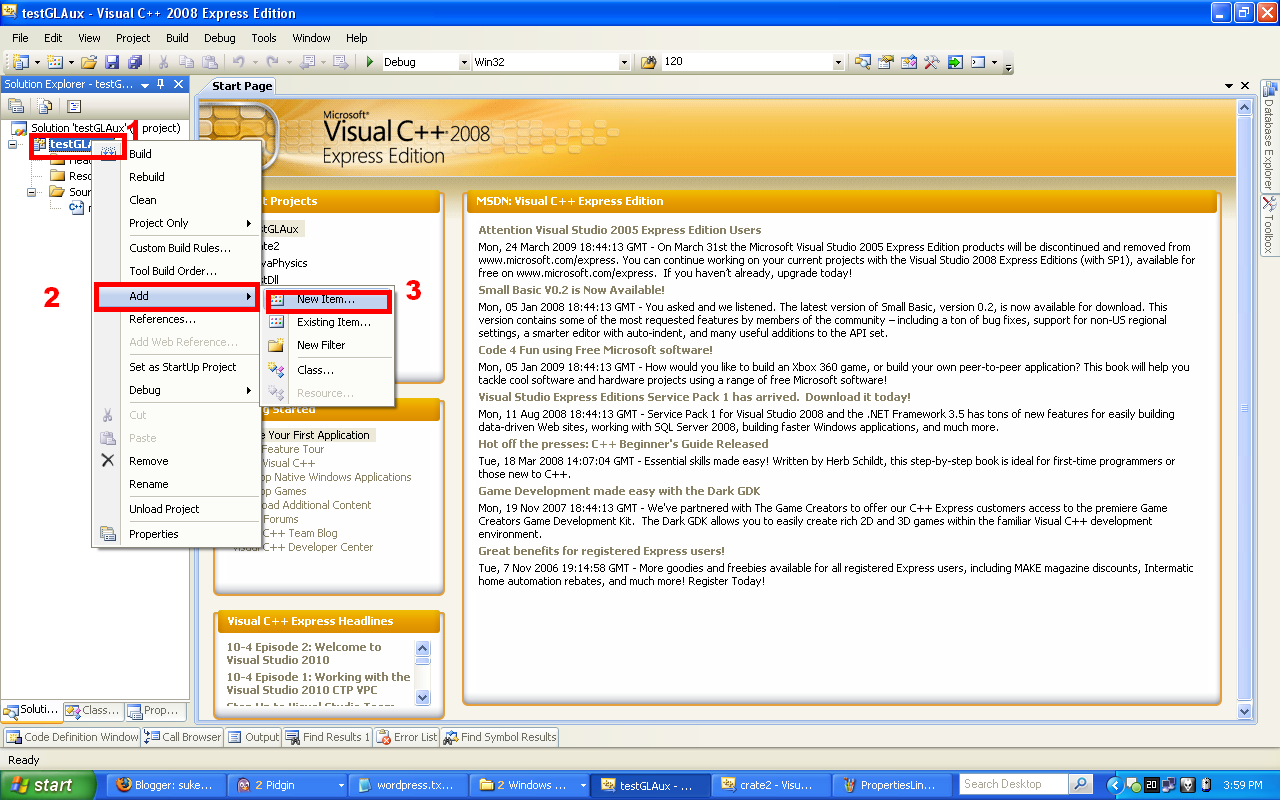Open the New Project button's dropdown arrow
Image resolution: width=1280 pixels, height=800 pixels.
tap(35, 62)
